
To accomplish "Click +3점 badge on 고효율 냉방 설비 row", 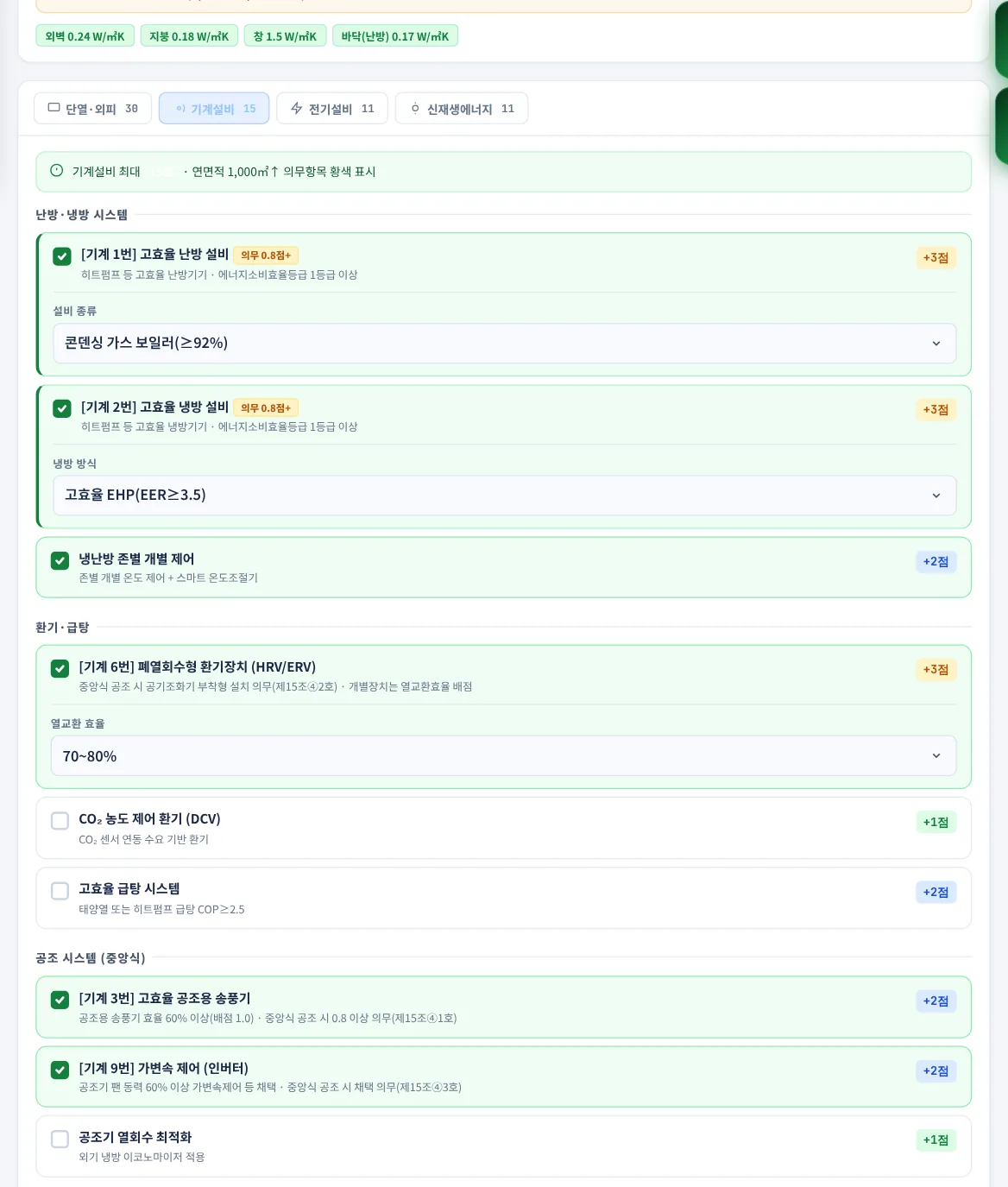I will pyautogui.click(x=936, y=410).
